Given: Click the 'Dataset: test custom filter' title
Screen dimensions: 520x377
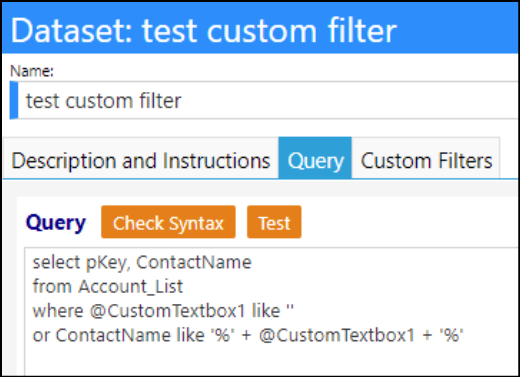Looking at the screenshot, I should tap(204, 31).
